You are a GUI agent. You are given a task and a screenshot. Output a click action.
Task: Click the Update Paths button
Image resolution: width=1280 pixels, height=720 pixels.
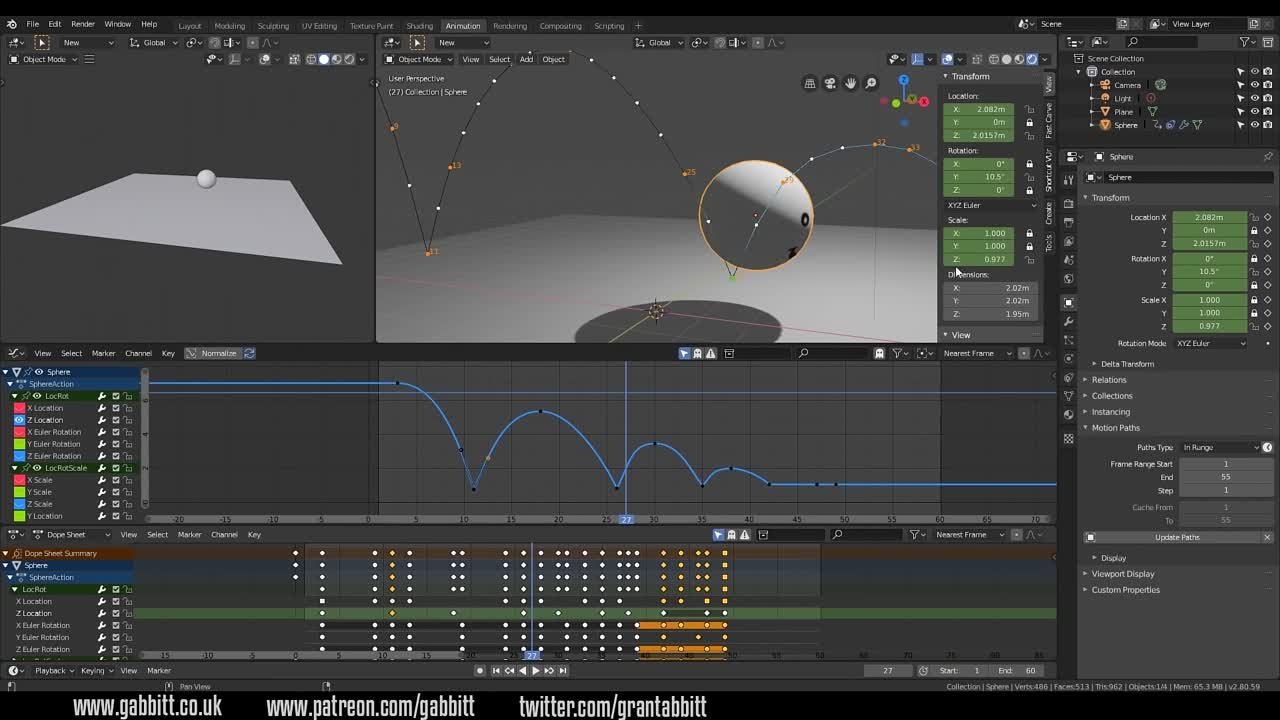(1177, 537)
